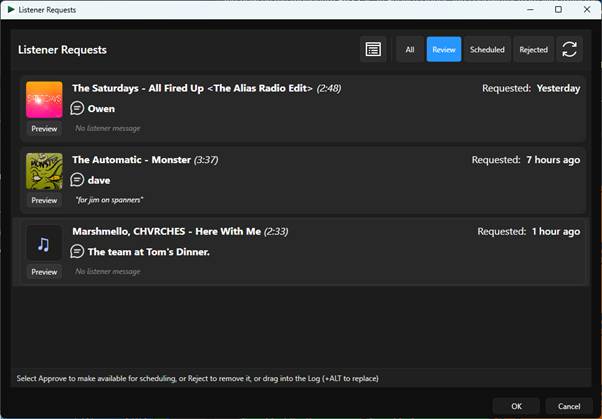
Task: Click the Requested: Yesterday timestamp
Action: click(531, 88)
